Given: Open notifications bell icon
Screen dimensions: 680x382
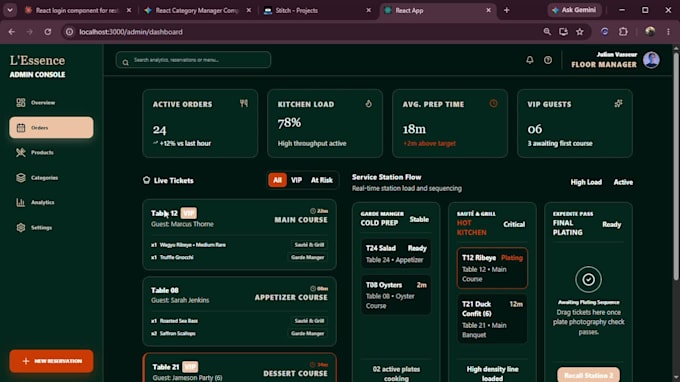Looking at the screenshot, I should [530, 60].
